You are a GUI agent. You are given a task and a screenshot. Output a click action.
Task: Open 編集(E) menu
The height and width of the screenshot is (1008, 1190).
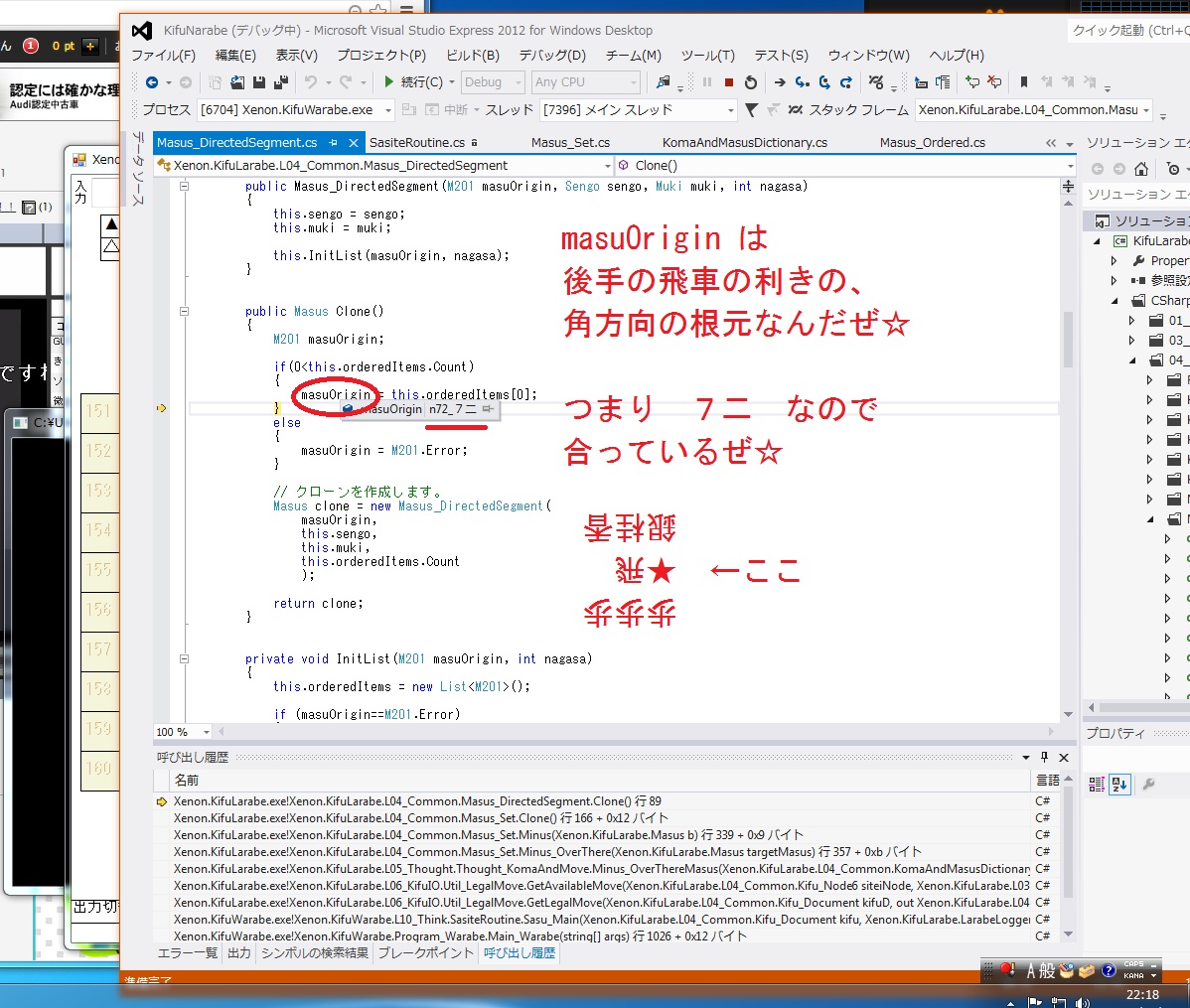235,56
